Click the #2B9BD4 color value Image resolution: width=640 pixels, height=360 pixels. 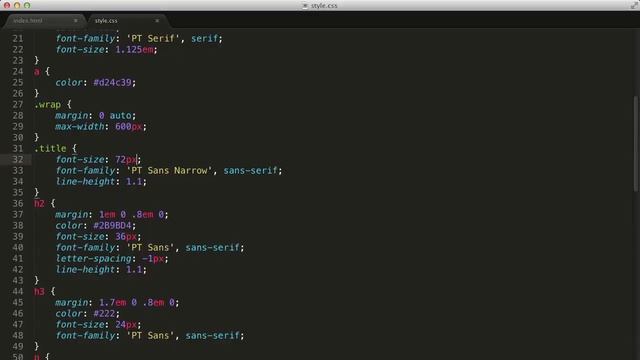click(112, 225)
